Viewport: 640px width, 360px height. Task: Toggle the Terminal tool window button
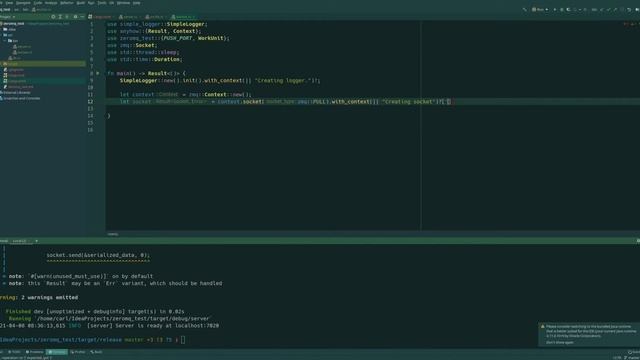click(57, 352)
